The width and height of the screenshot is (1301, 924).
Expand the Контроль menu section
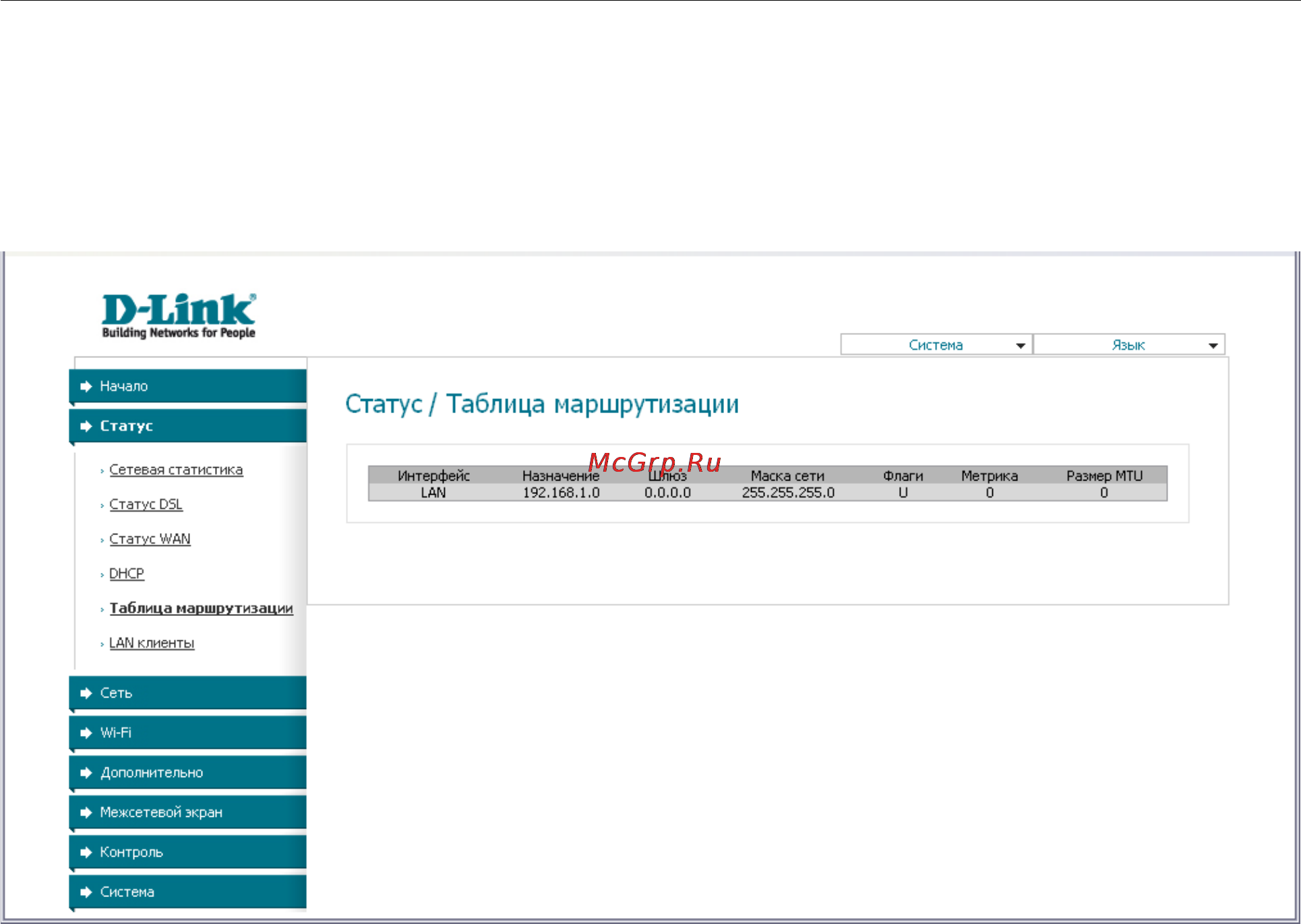pyautogui.click(x=188, y=852)
